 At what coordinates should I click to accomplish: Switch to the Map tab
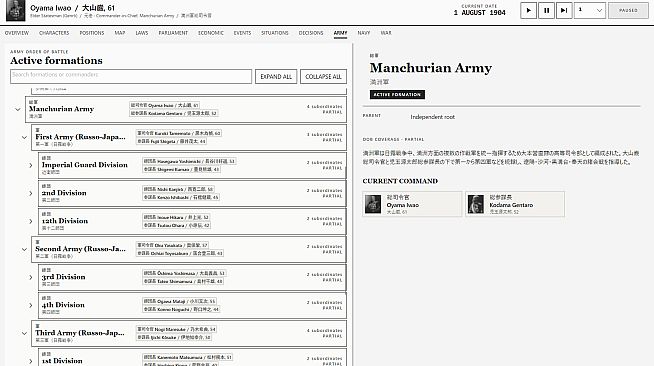120,33
